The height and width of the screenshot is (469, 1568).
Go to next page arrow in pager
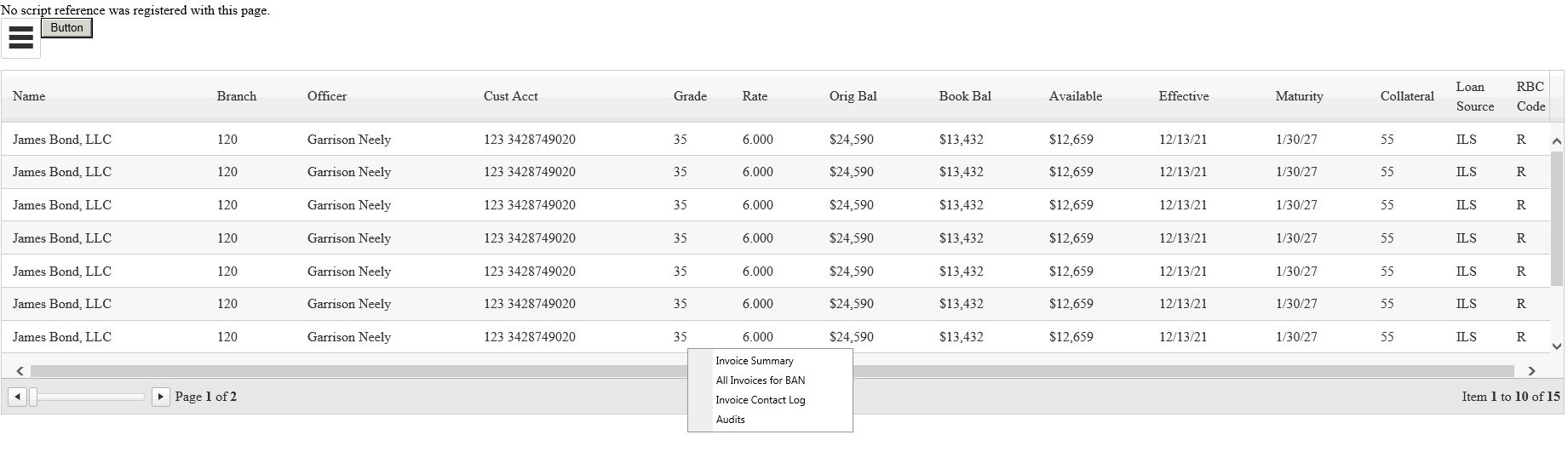[x=160, y=397]
